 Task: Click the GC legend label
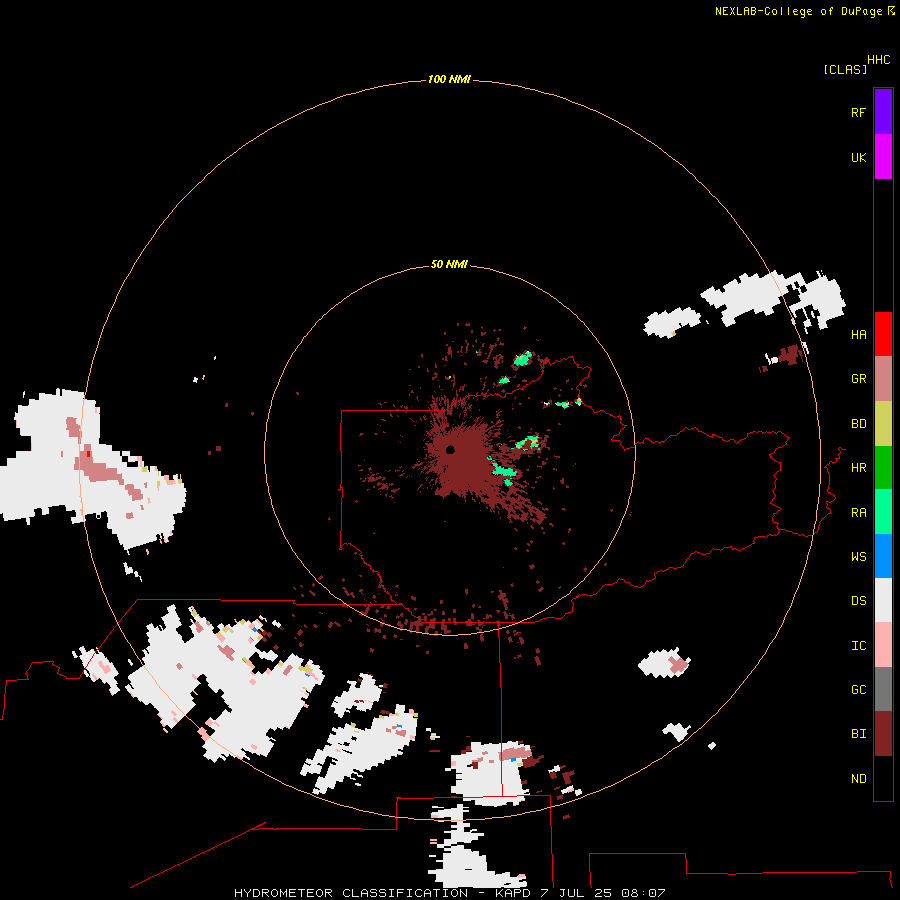pyautogui.click(x=859, y=690)
